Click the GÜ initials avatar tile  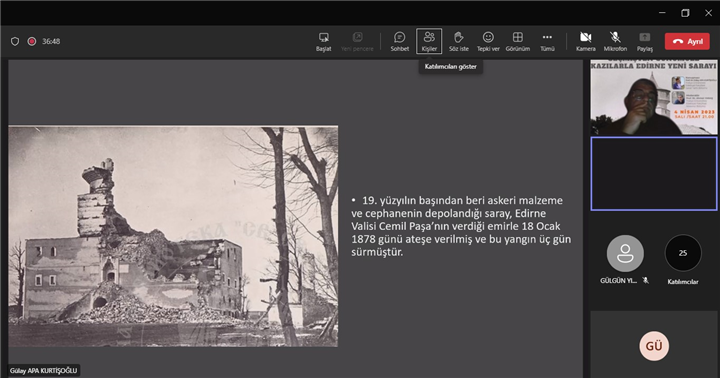pos(654,346)
